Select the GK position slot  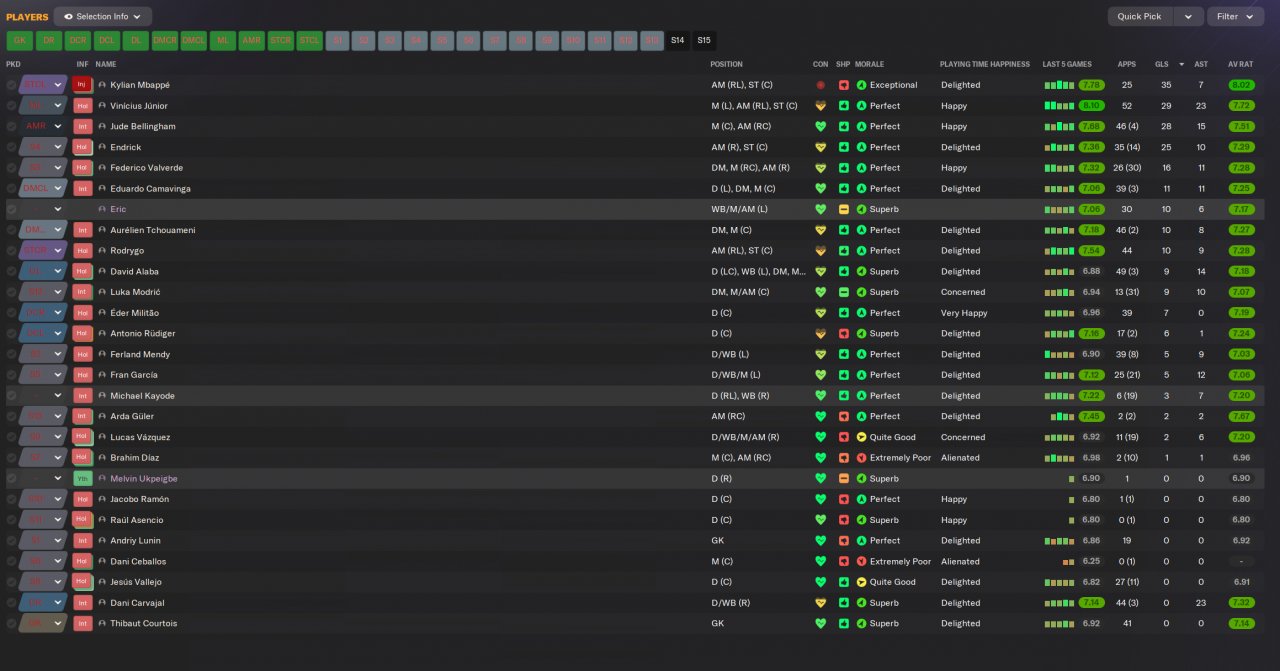pyautogui.click(x=19, y=41)
